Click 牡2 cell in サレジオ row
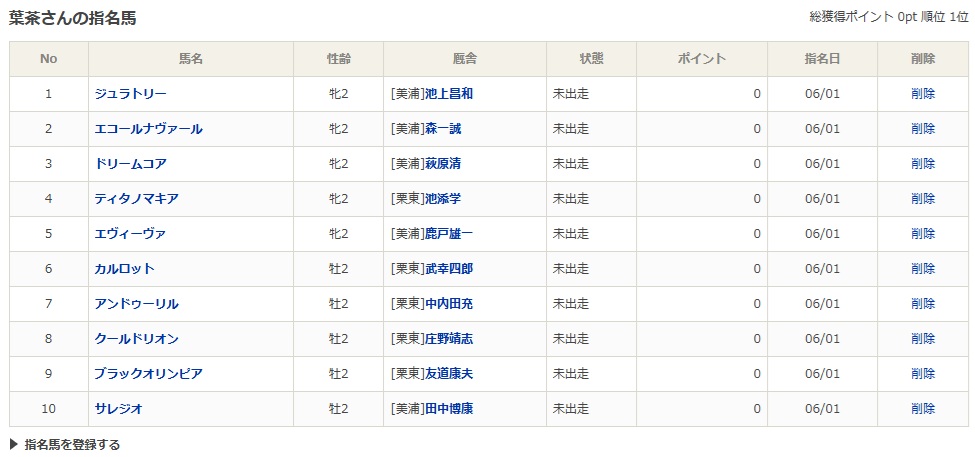 tap(338, 409)
